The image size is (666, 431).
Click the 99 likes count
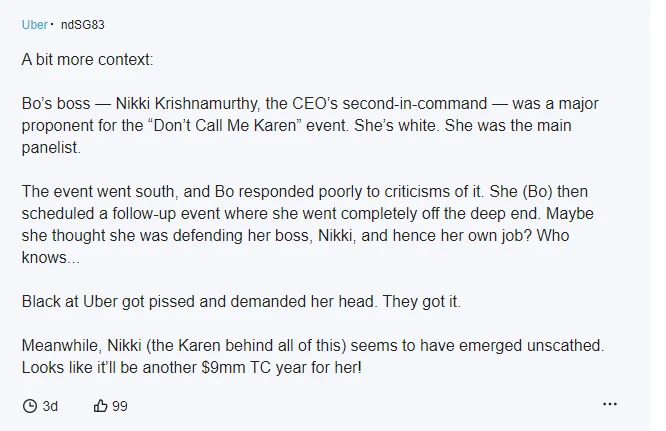pyautogui.click(x=119, y=406)
